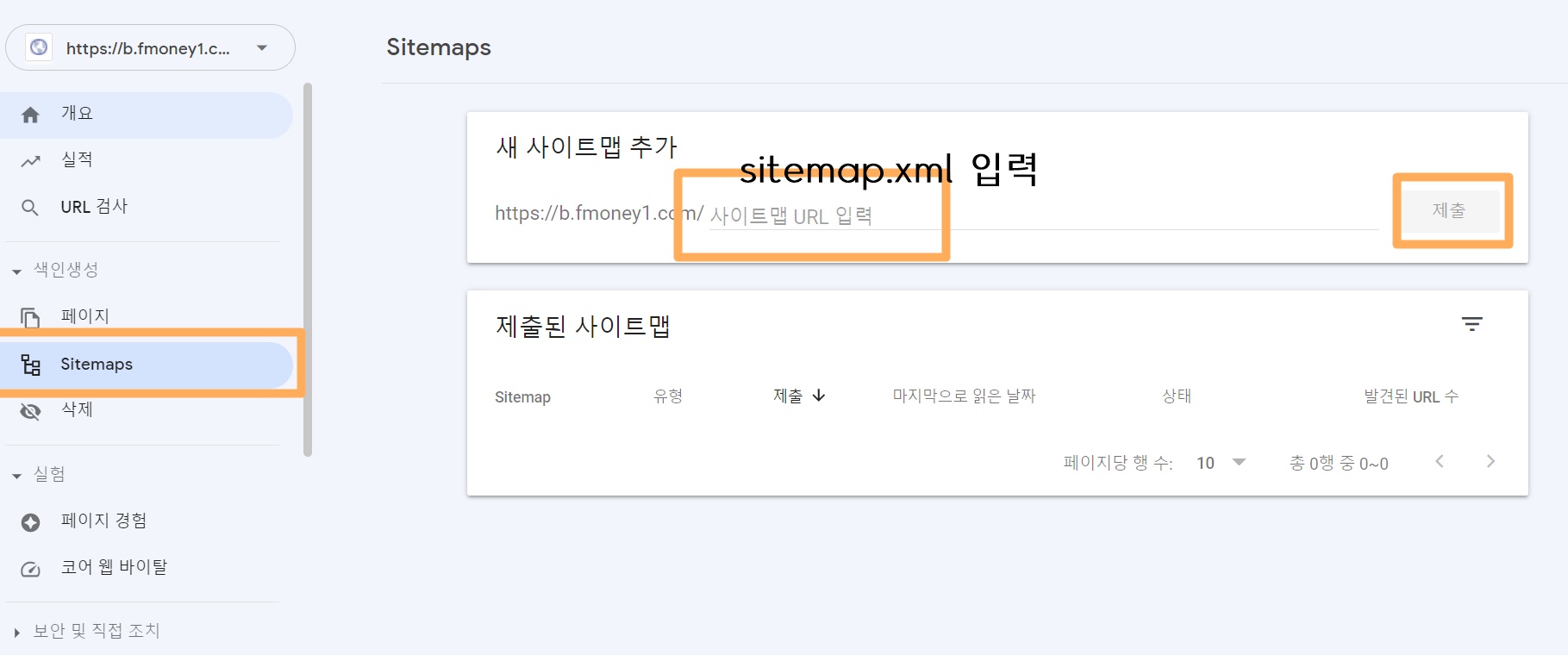Click the gauge icon for 코어 웹 바이탈
Viewport: 1568px width, 655px height.
tap(30, 569)
